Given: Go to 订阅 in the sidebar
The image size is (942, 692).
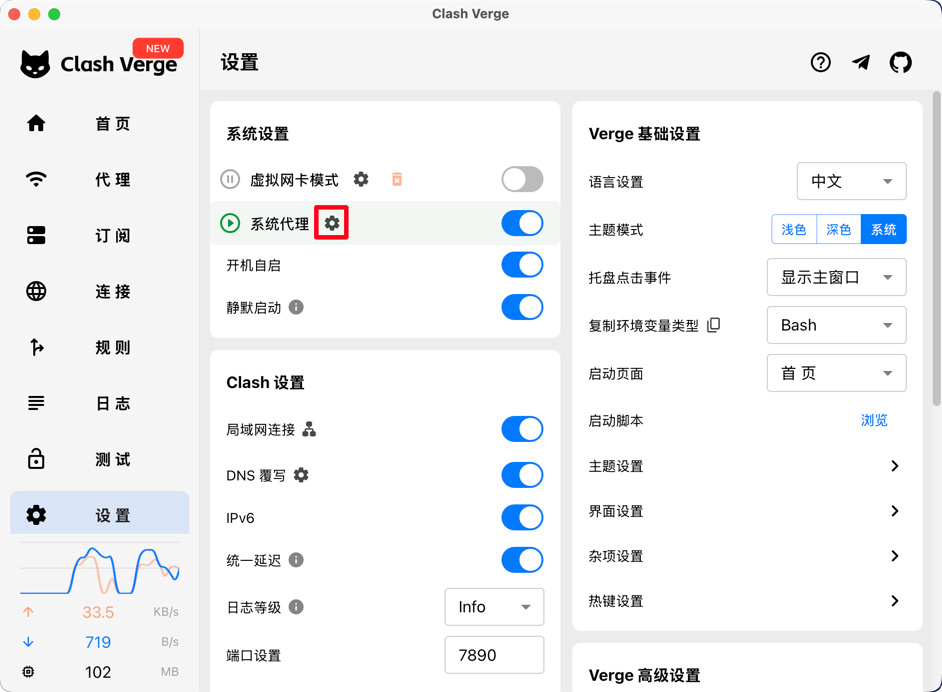Looking at the screenshot, I should pyautogui.click(x=100, y=235).
